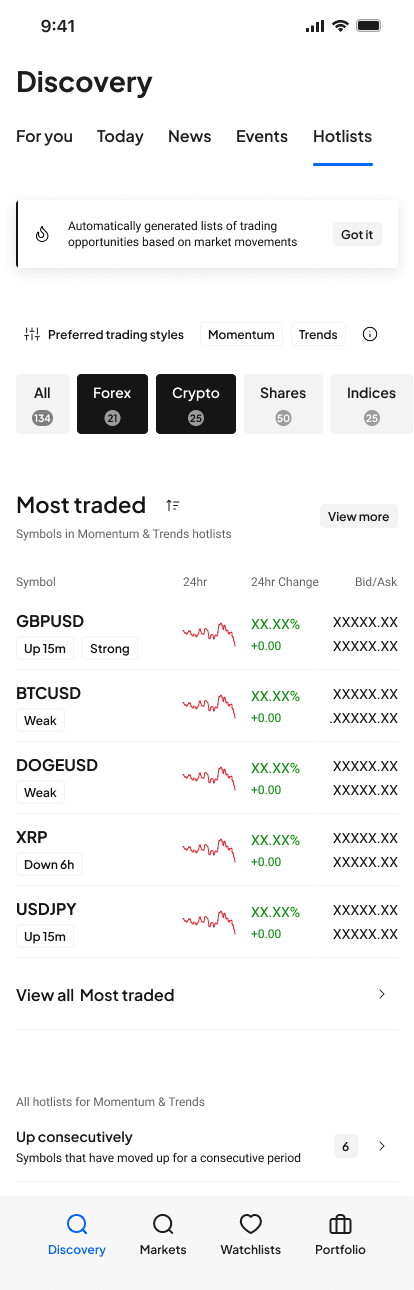Open Markets from bottom navigation
The image size is (414, 1290).
[x=163, y=1235]
